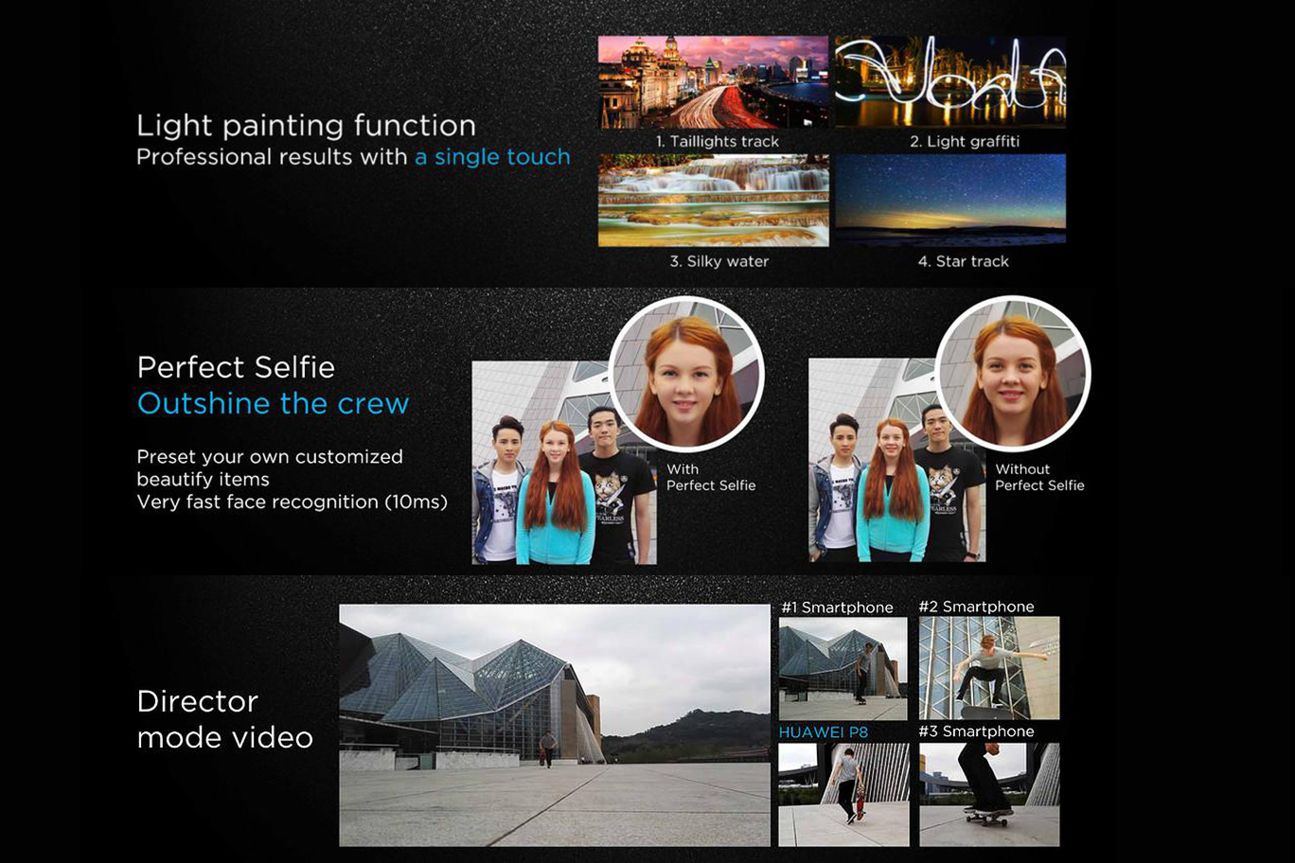The width and height of the screenshot is (1295, 863).
Task: Select the #1 Smartphone camera view
Action: pos(843,668)
